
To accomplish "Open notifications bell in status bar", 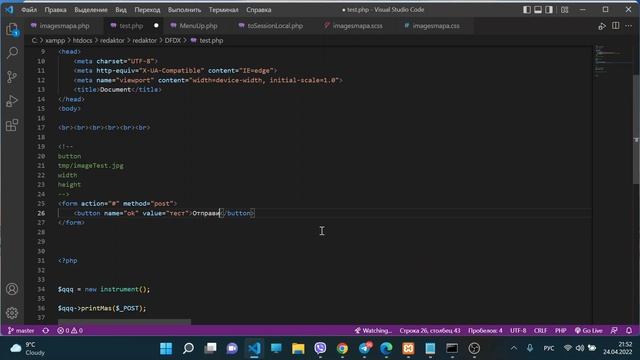I will pos(629,331).
